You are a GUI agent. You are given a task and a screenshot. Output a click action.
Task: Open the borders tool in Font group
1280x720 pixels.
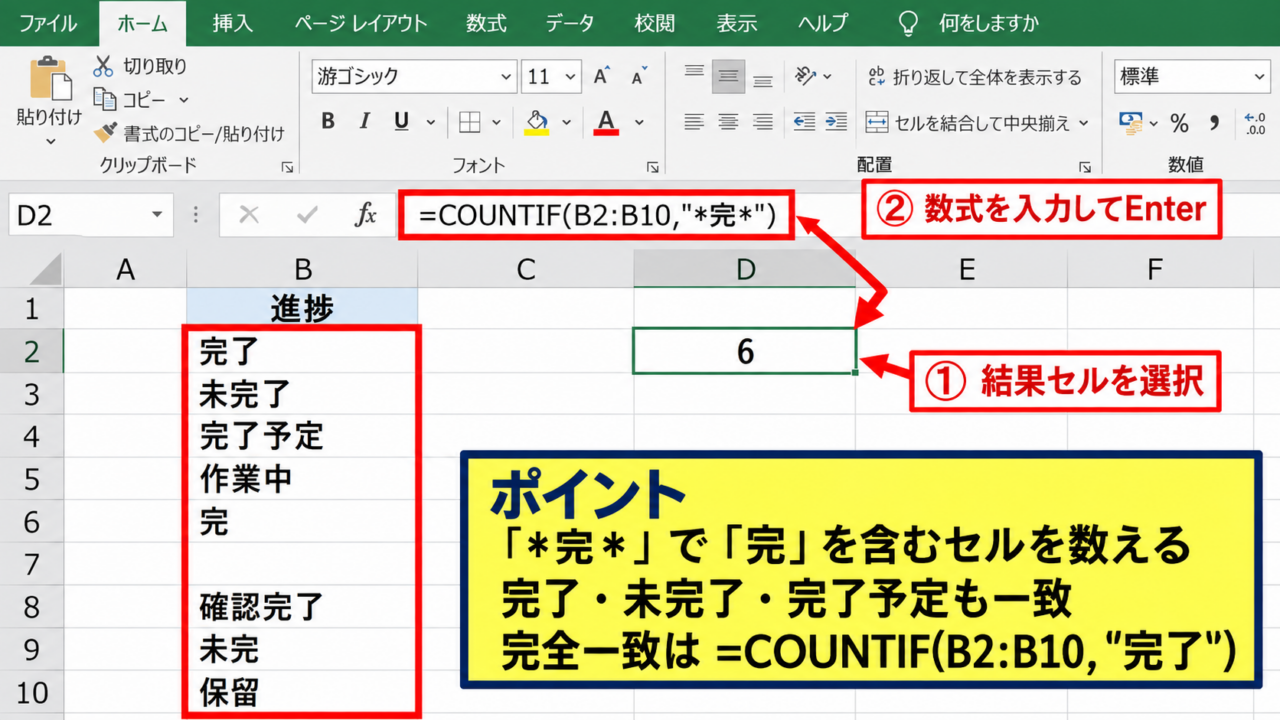click(469, 122)
